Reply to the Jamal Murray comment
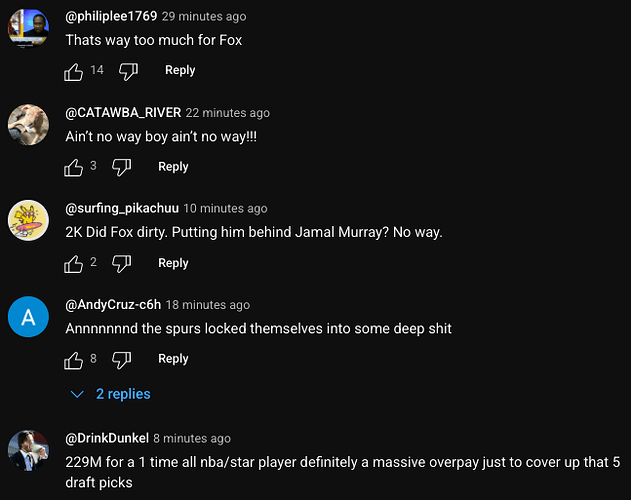The height and width of the screenshot is (500, 631). click(x=173, y=263)
